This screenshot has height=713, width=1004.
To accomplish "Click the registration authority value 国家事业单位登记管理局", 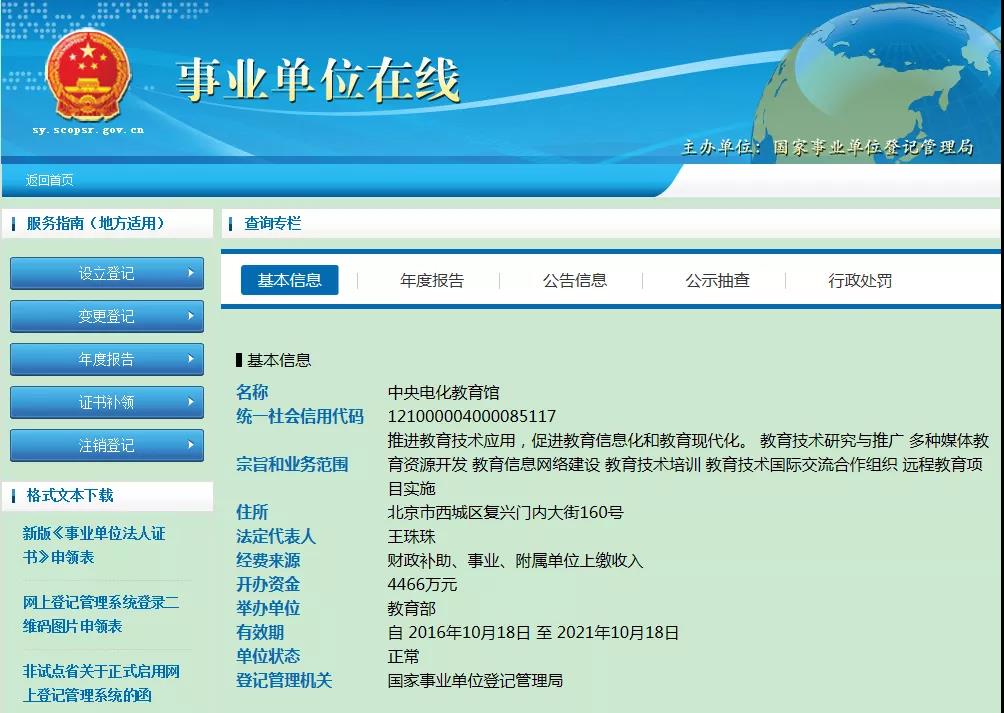I will 475,680.
